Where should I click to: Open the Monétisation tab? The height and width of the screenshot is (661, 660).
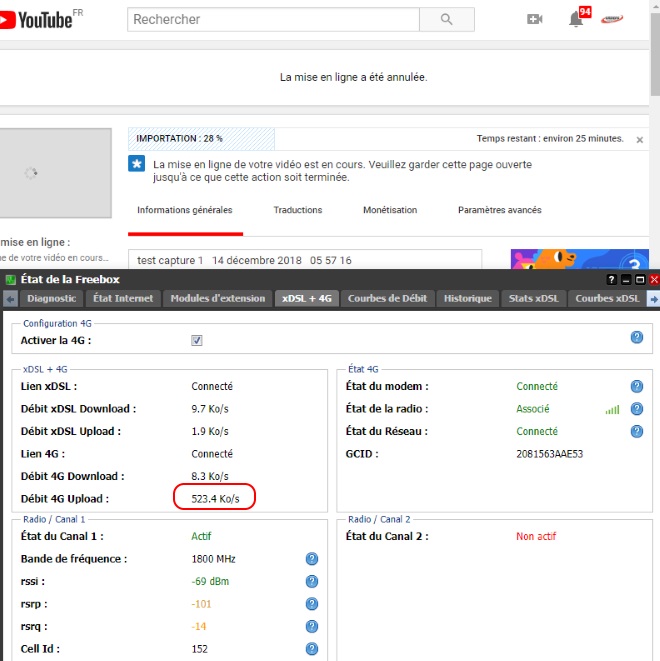390,210
